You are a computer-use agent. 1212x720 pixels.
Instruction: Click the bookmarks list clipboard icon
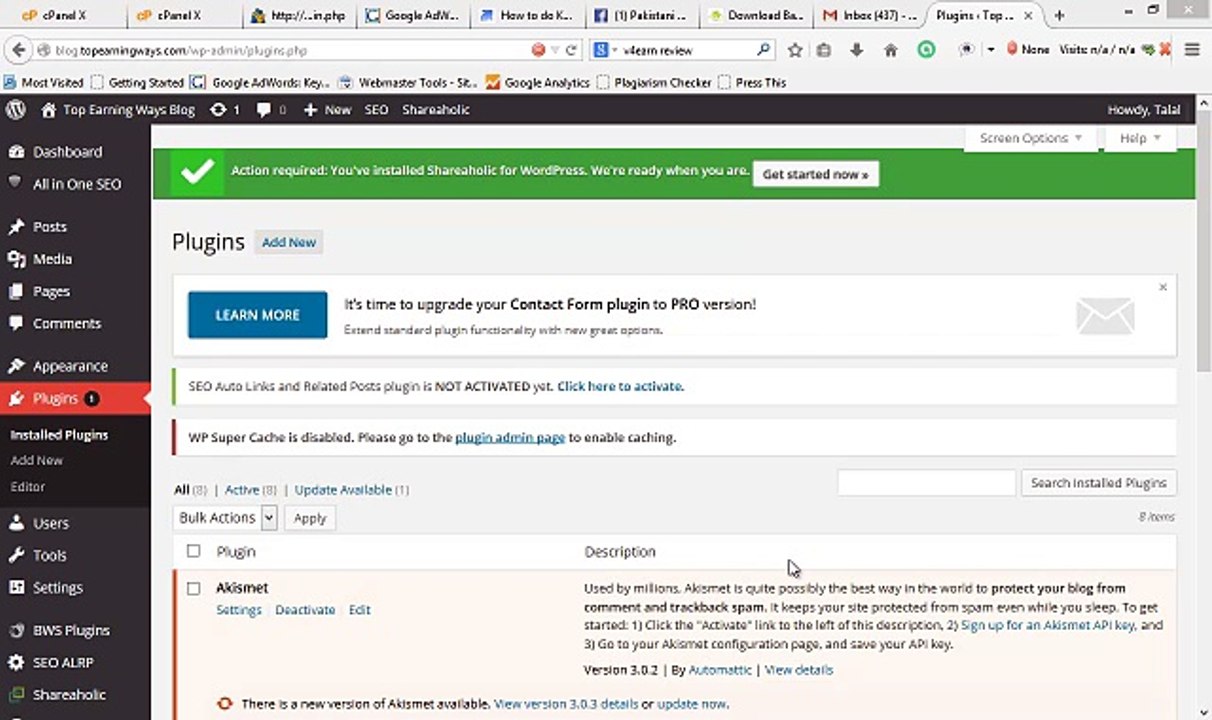tap(824, 50)
